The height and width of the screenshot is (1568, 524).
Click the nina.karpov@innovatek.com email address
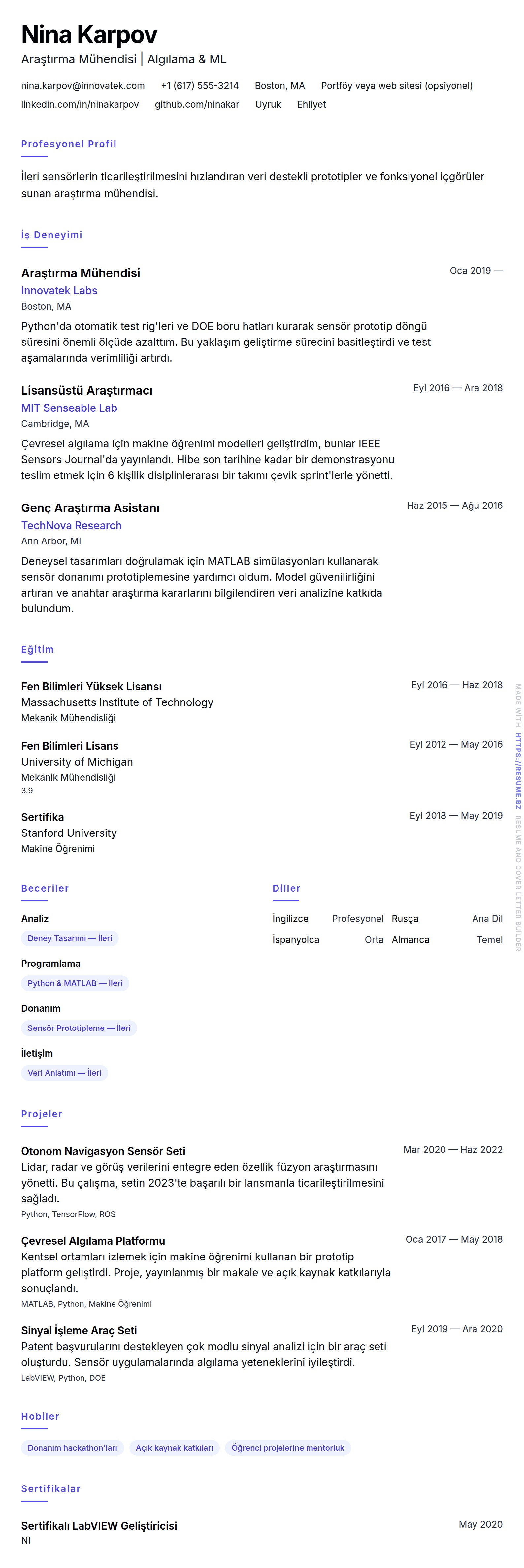click(x=83, y=86)
